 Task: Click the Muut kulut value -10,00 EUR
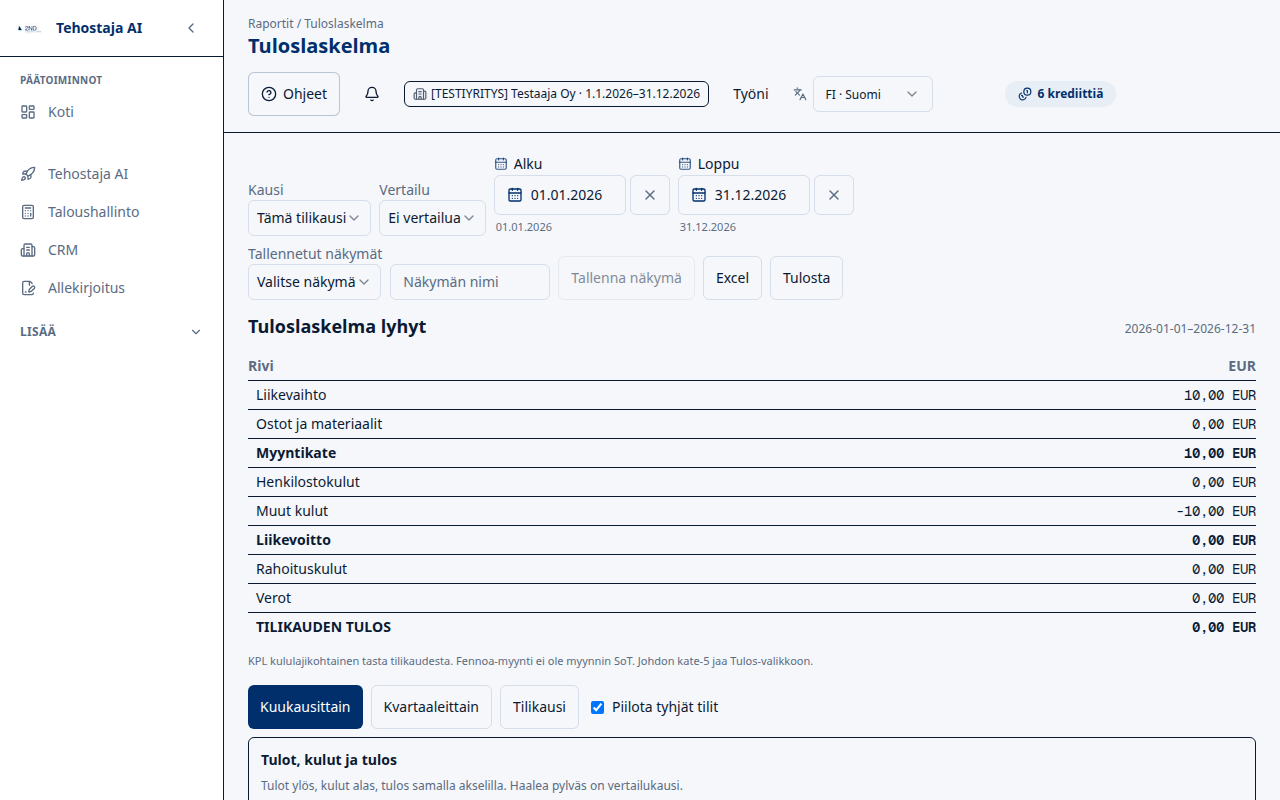[x=1216, y=511]
